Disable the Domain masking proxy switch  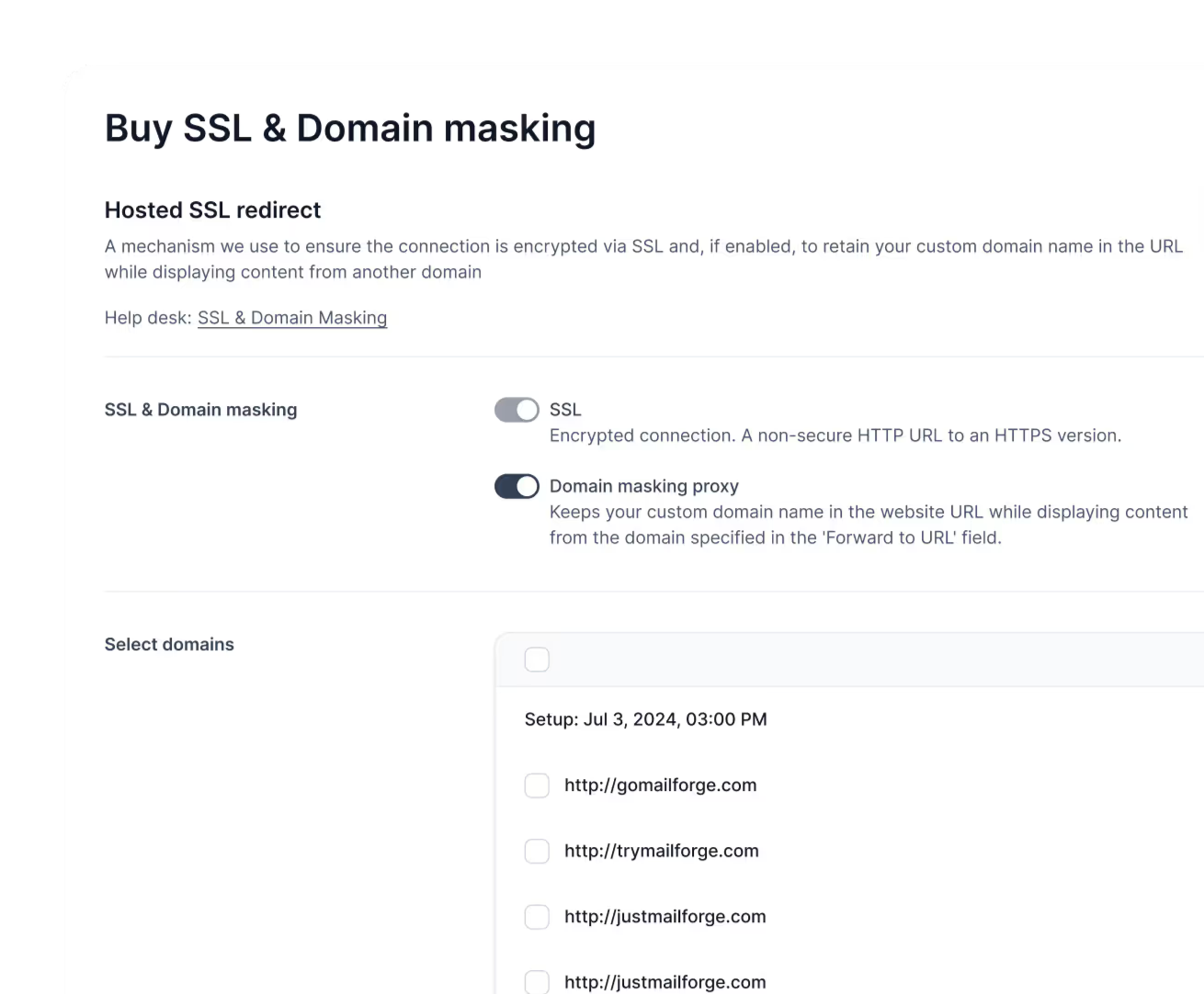click(x=517, y=486)
